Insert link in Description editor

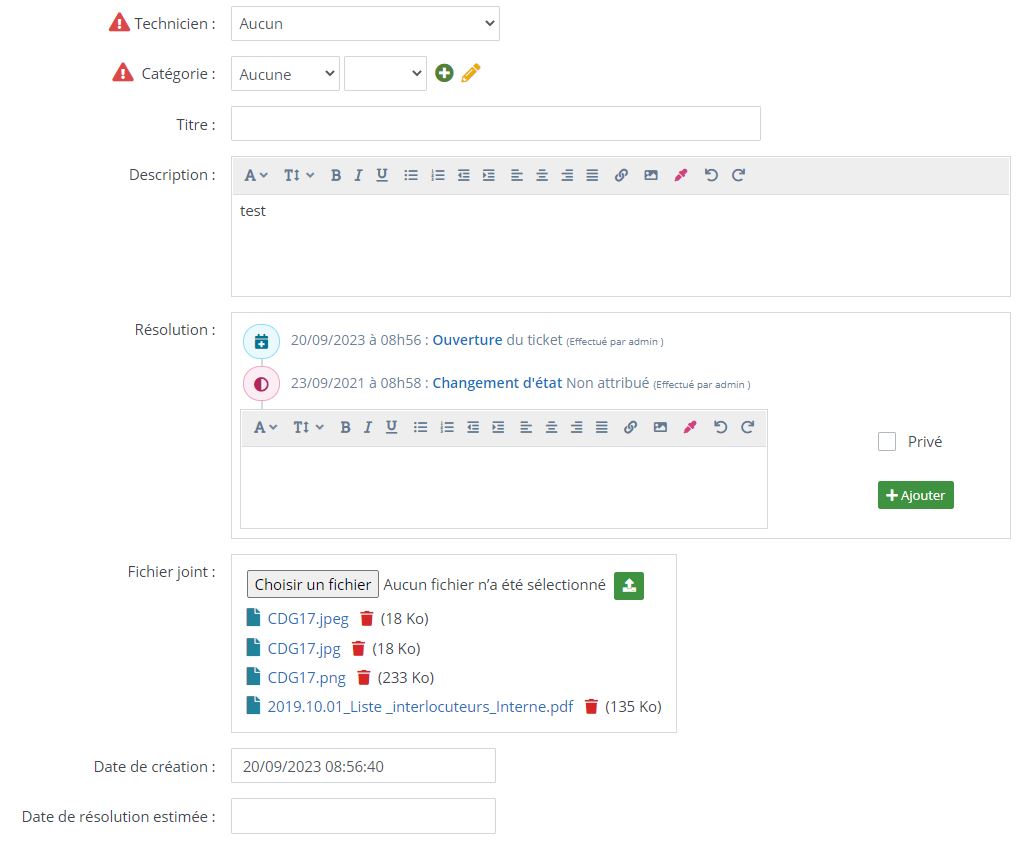(622, 175)
